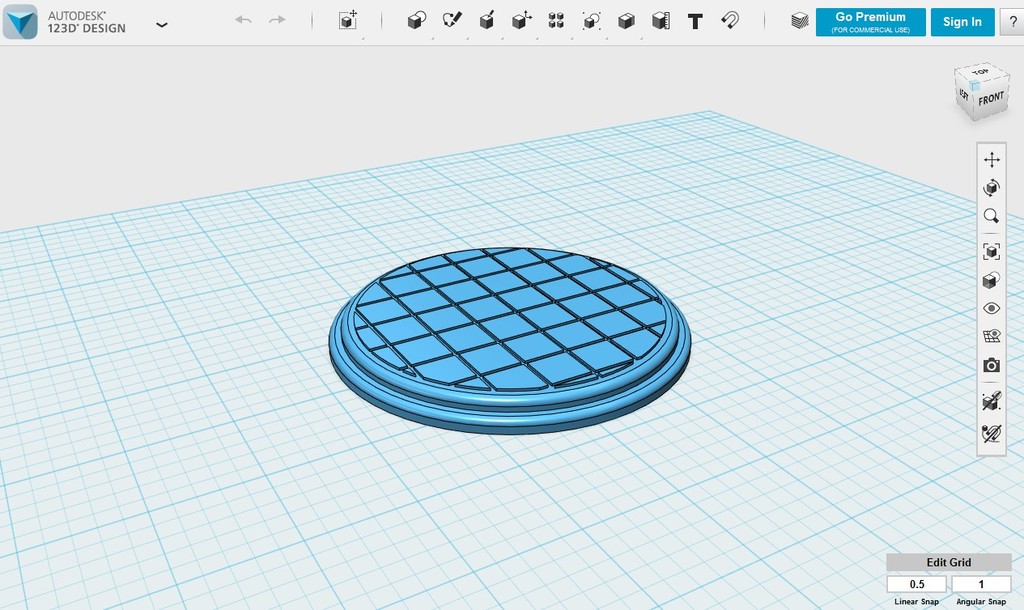Toggle the eye visibility options
Screen dimensions: 1024x610
tap(991, 308)
